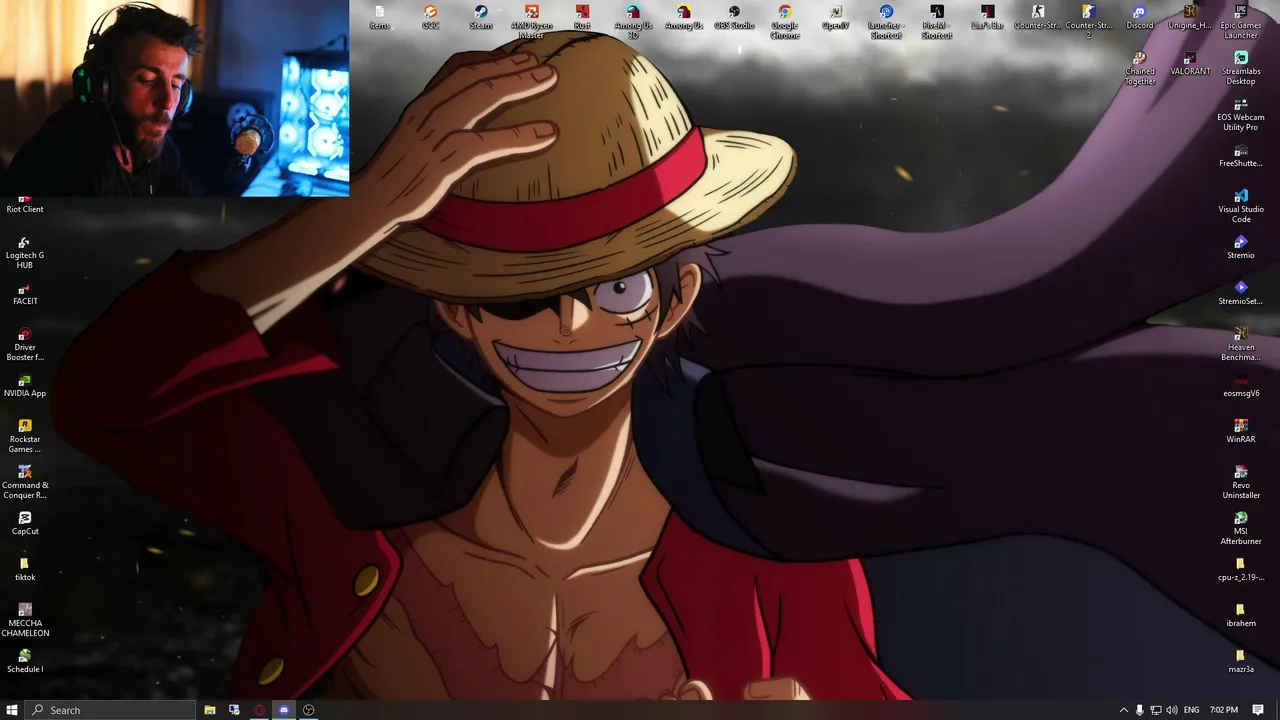The image size is (1280, 720).
Task: Select the VALORANT desktop shortcut
Action: click(x=1190, y=63)
